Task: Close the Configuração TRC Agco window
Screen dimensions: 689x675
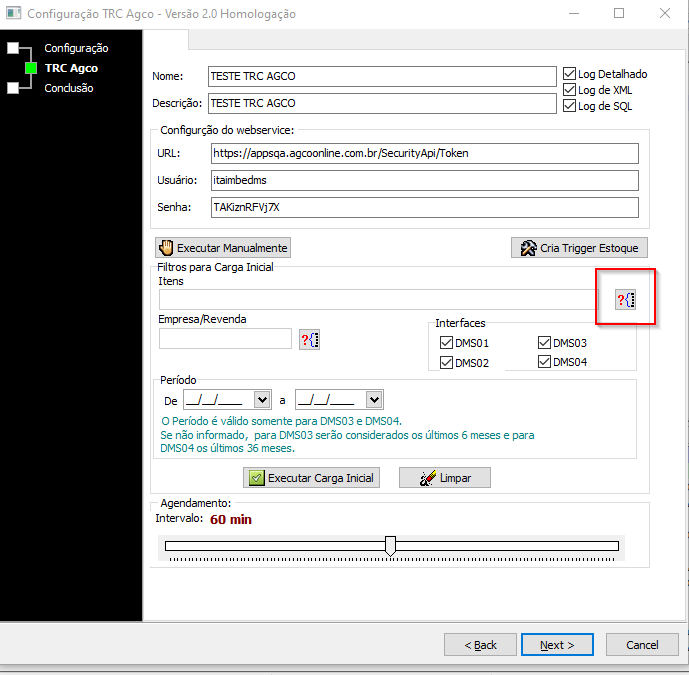Action: pyautogui.click(x=665, y=13)
